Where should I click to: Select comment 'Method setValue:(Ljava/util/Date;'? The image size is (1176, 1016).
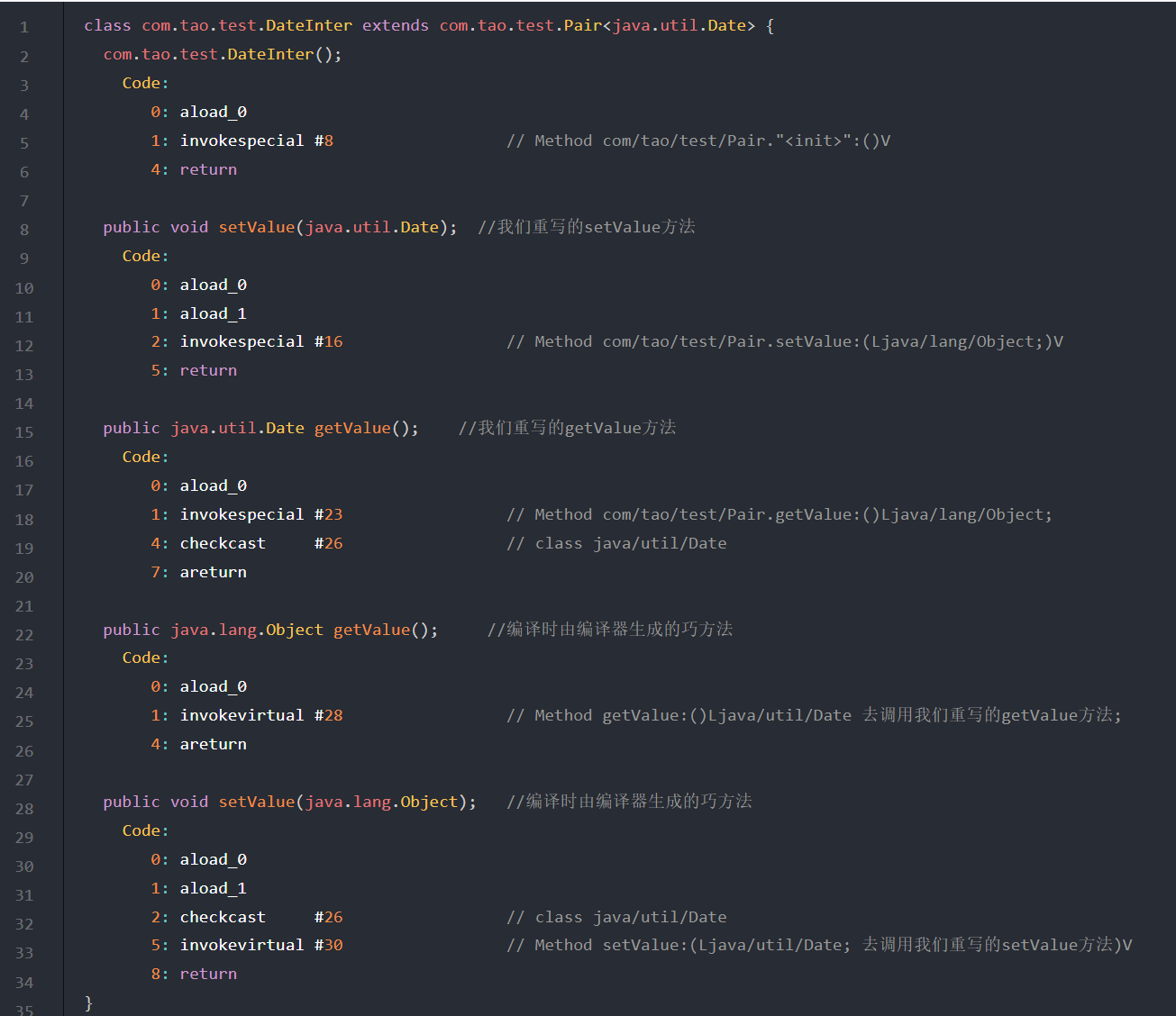[x=693, y=946]
